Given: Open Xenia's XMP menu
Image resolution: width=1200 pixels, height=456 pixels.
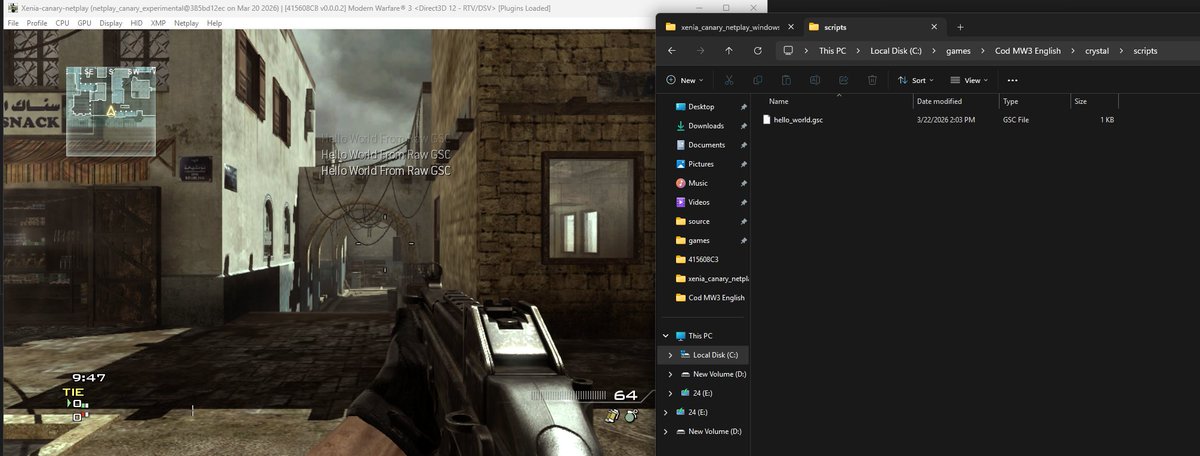Looking at the screenshot, I should (x=158, y=22).
